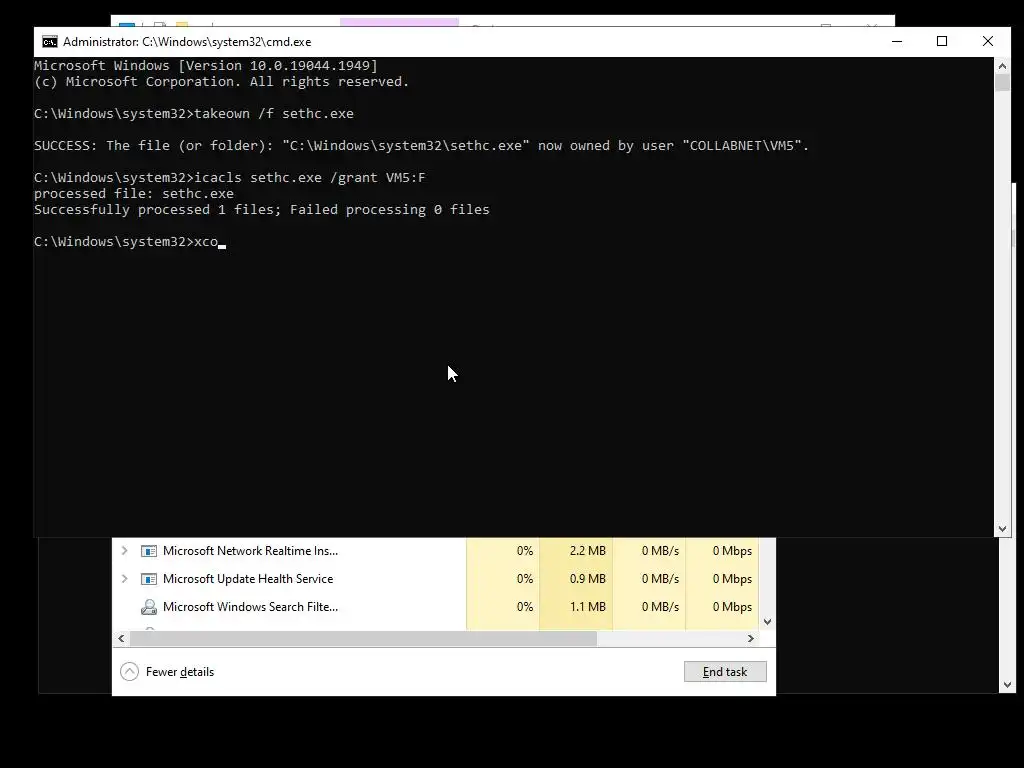Click Task Manager list scroll down arrow
This screenshot has height=768, width=1024.
click(x=767, y=622)
